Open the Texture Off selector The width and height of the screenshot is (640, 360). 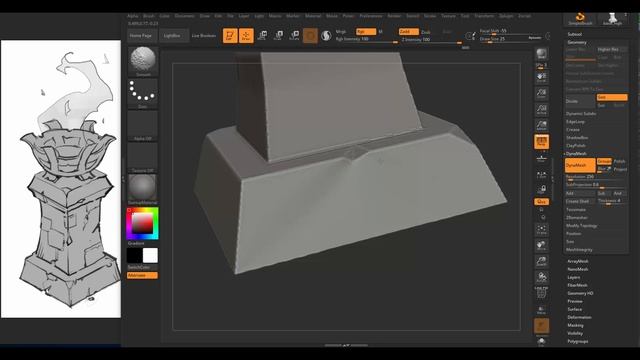(x=143, y=158)
